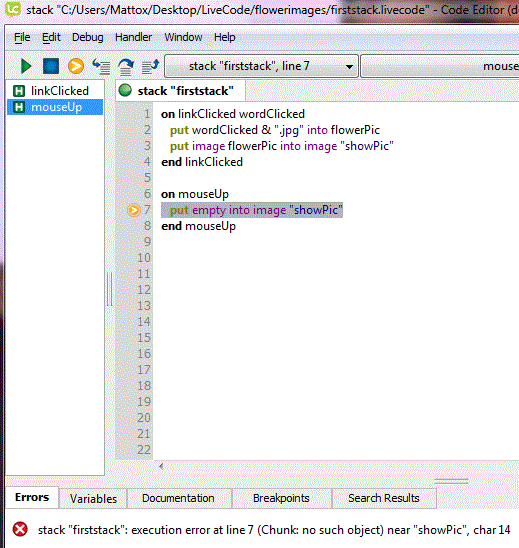Click the orange Show Next Statement icon
The image size is (519, 548).
pyautogui.click(x=76, y=66)
